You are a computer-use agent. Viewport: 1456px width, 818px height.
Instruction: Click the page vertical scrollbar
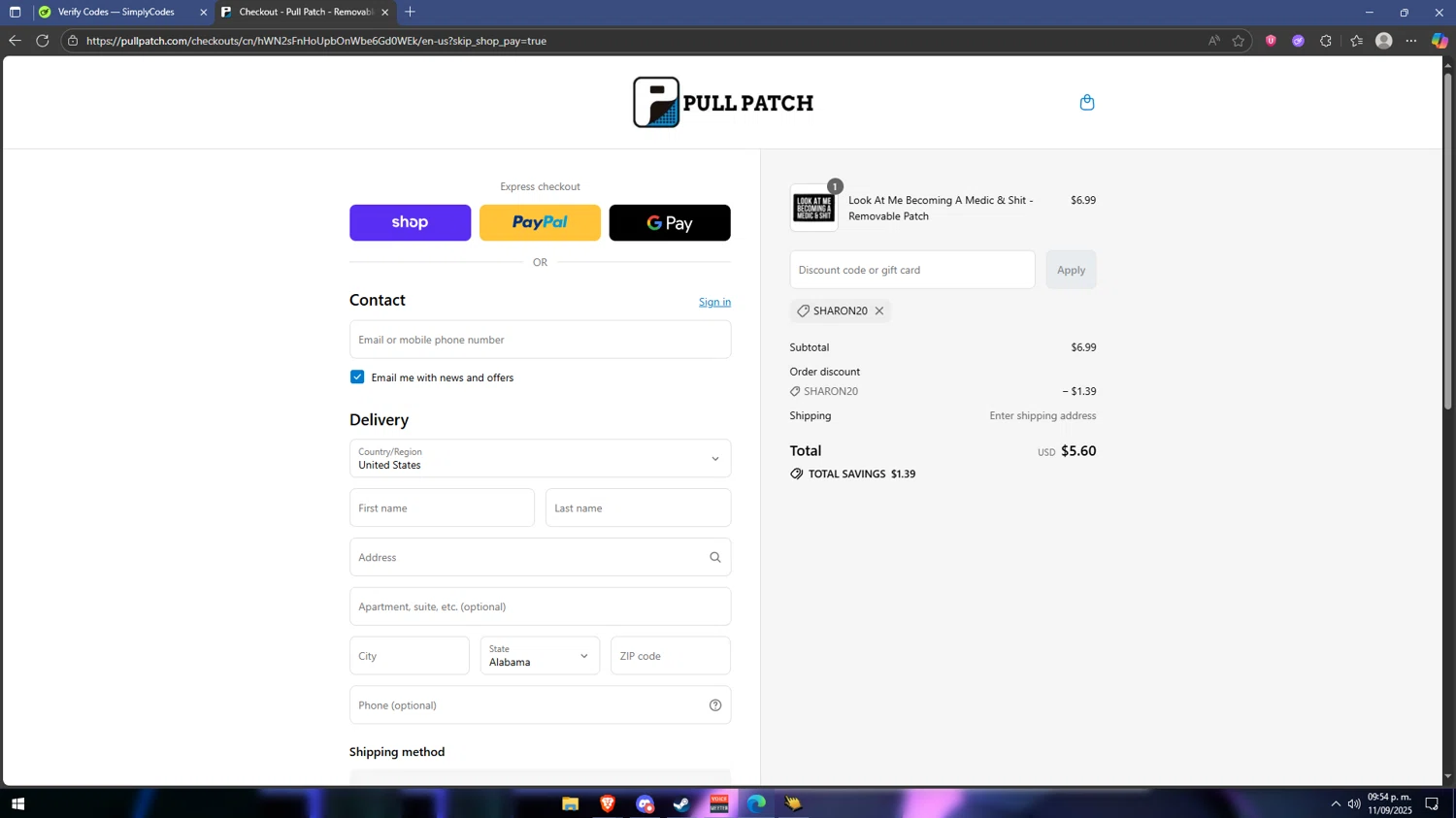1448,241
